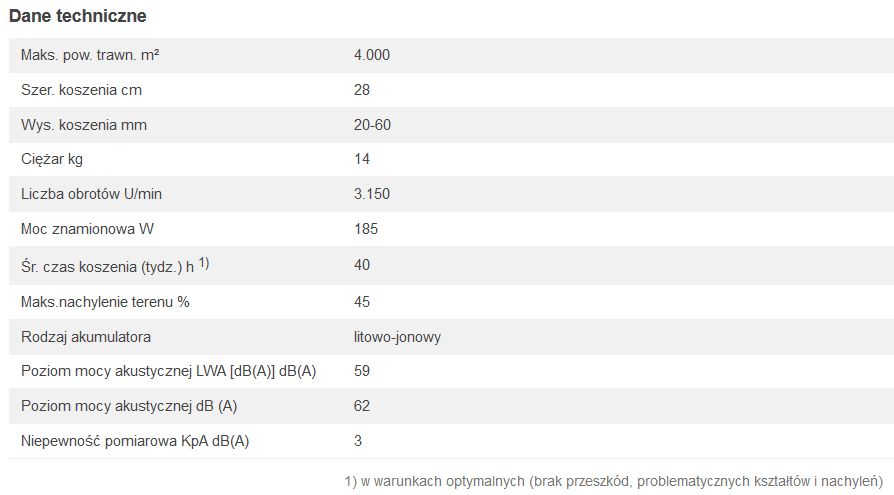Click the footnote marker 1) superscript
The width and height of the screenshot is (894, 495).
204,263
